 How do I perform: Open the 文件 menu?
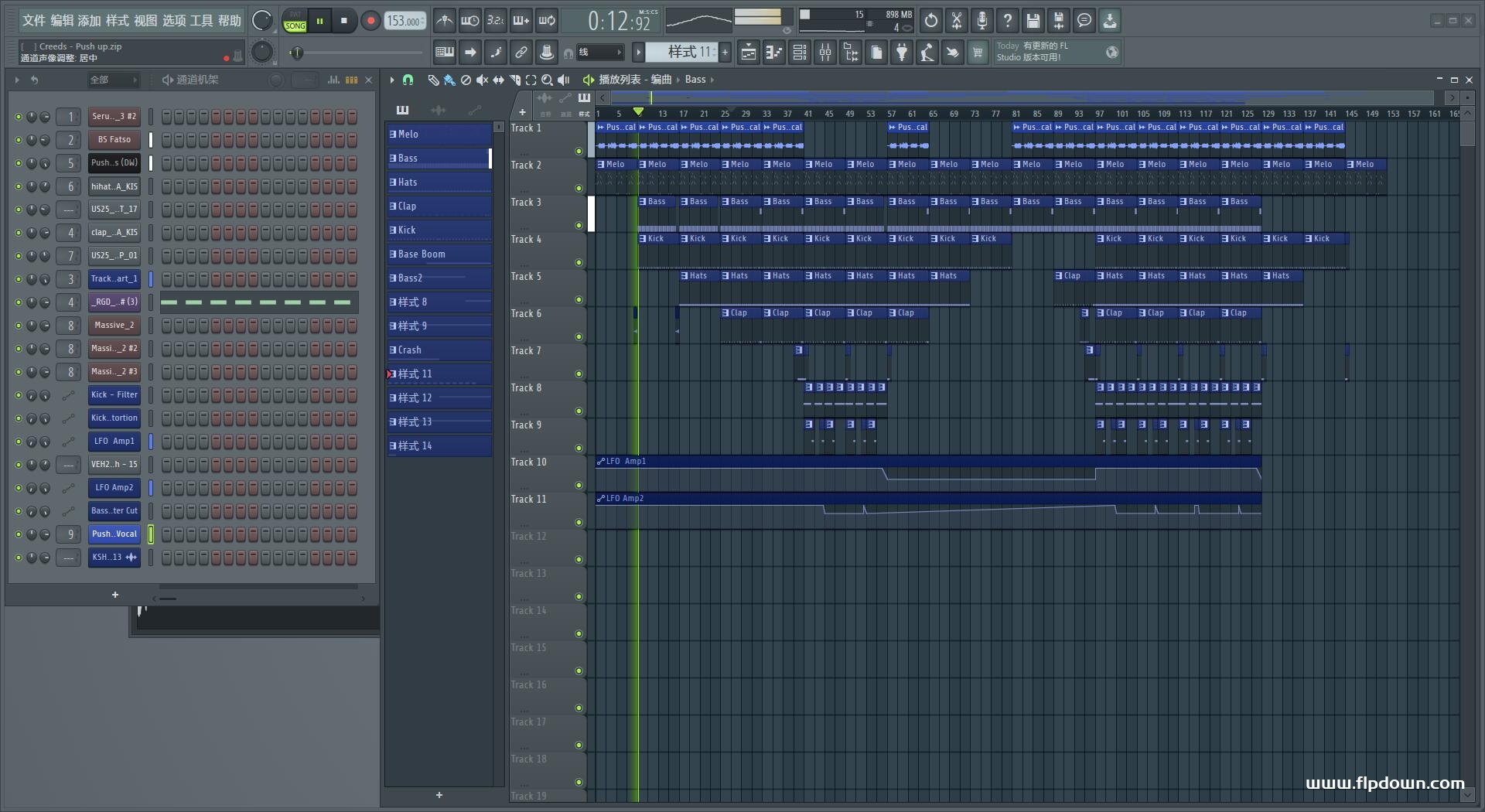(x=34, y=21)
